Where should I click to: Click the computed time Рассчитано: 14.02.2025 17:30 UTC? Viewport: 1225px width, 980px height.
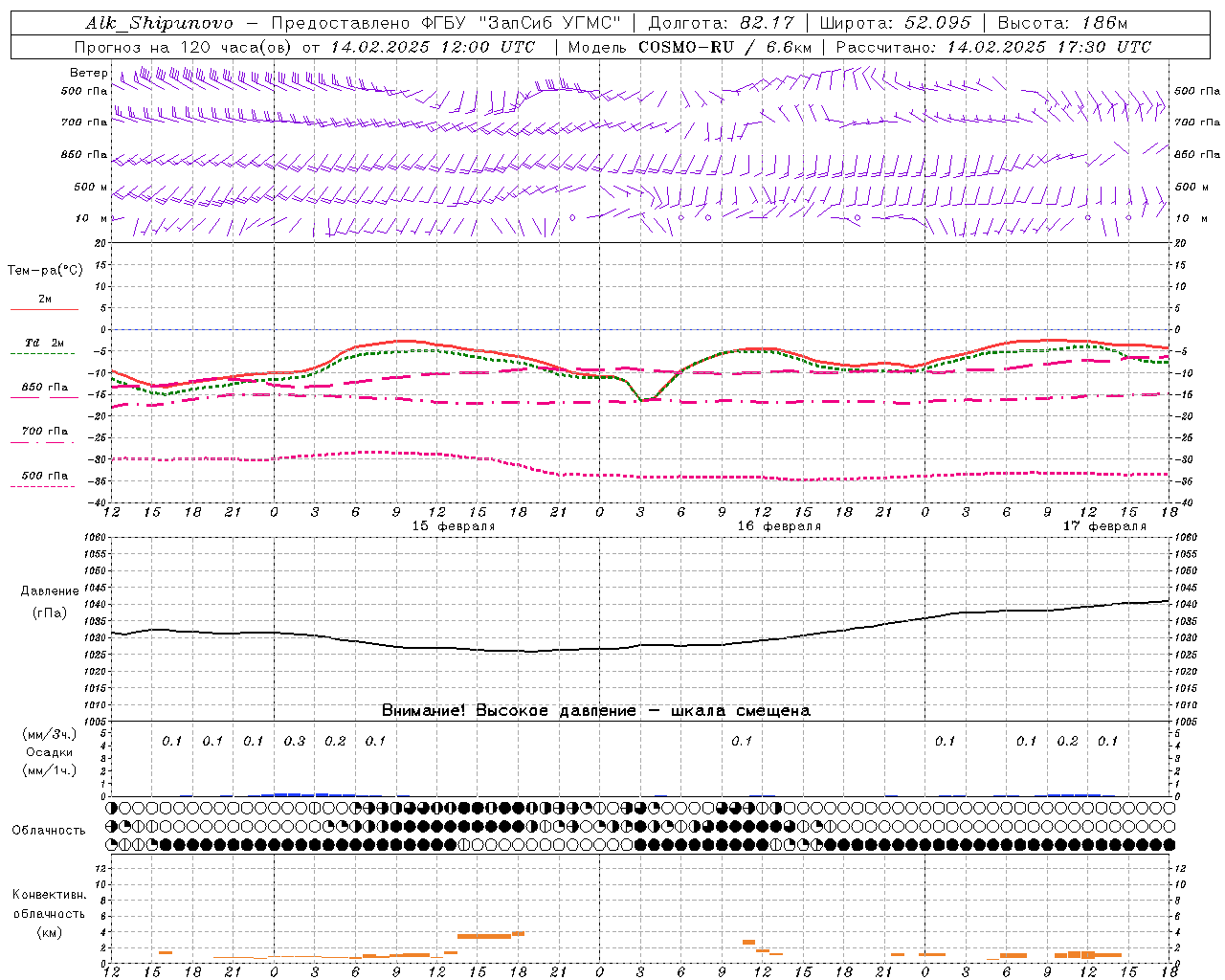click(993, 47)
